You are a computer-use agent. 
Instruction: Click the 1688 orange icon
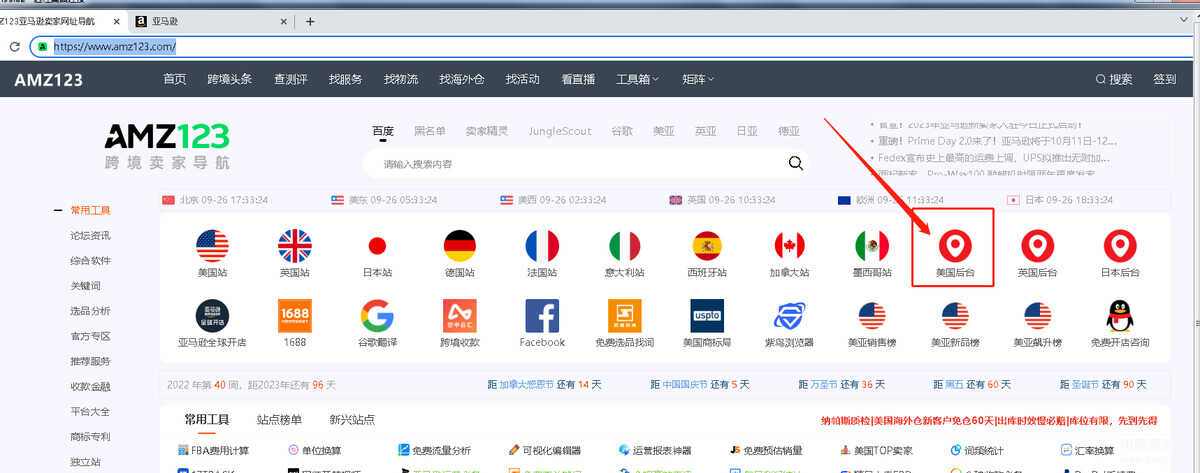294,317
